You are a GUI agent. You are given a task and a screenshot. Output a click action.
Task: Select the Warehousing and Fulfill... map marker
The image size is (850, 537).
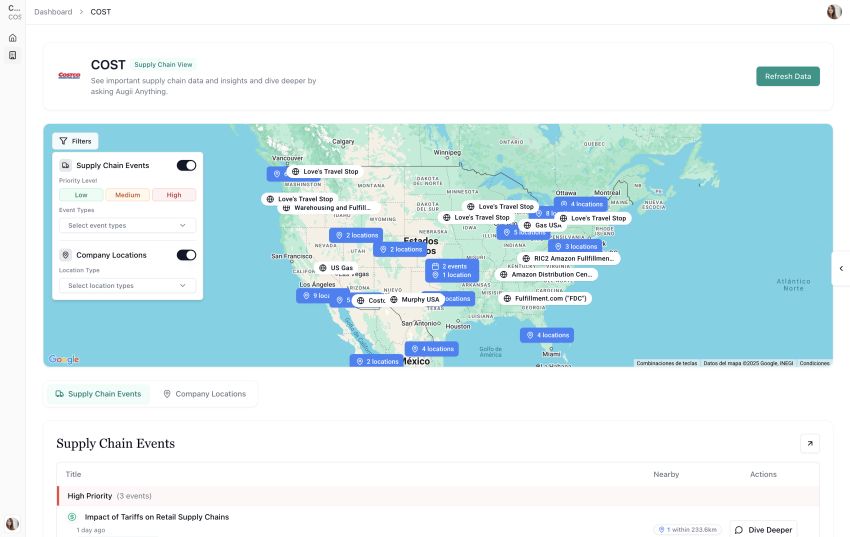coord(327,208)
